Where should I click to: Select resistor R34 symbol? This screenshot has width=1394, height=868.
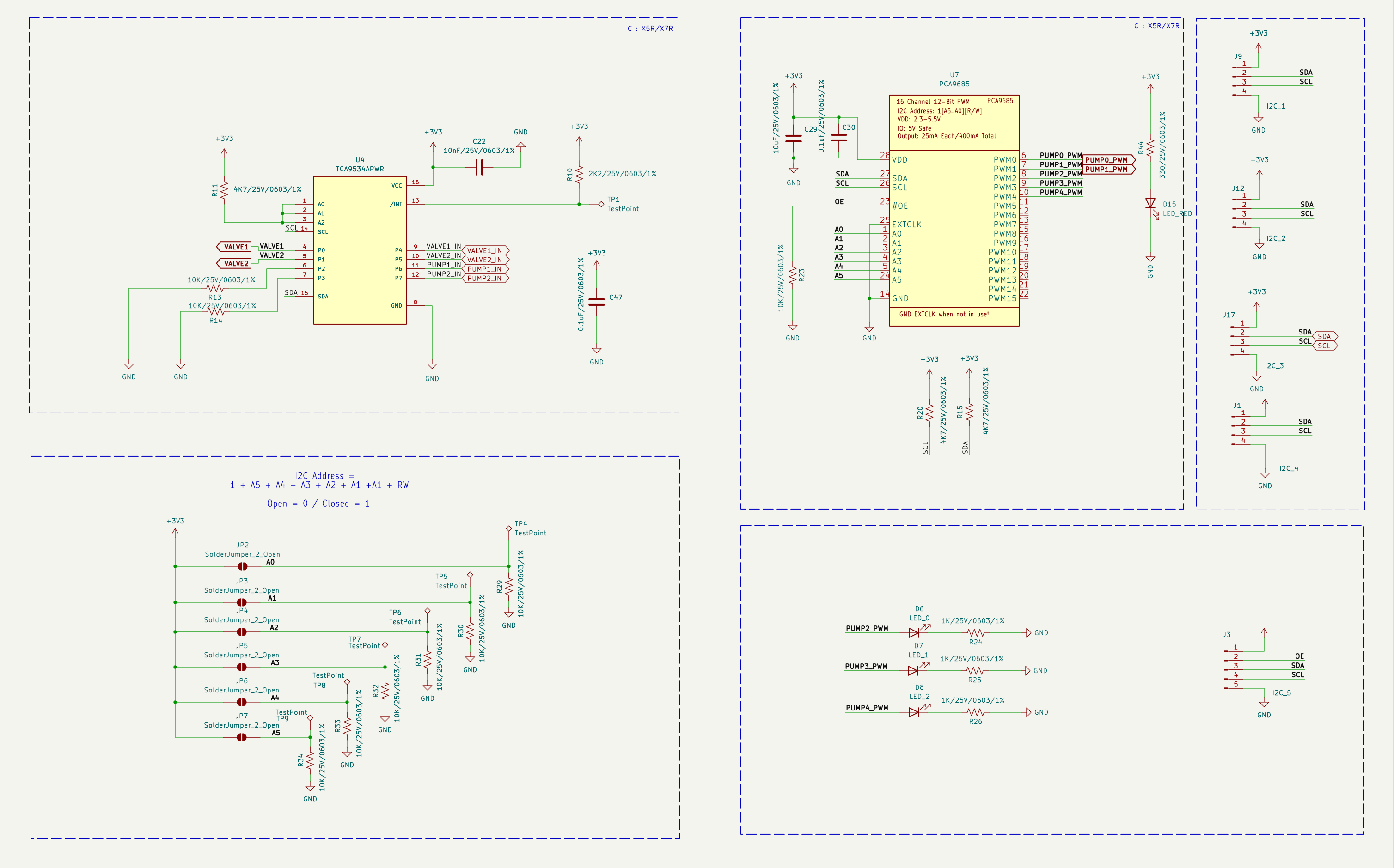coord(310,761)
